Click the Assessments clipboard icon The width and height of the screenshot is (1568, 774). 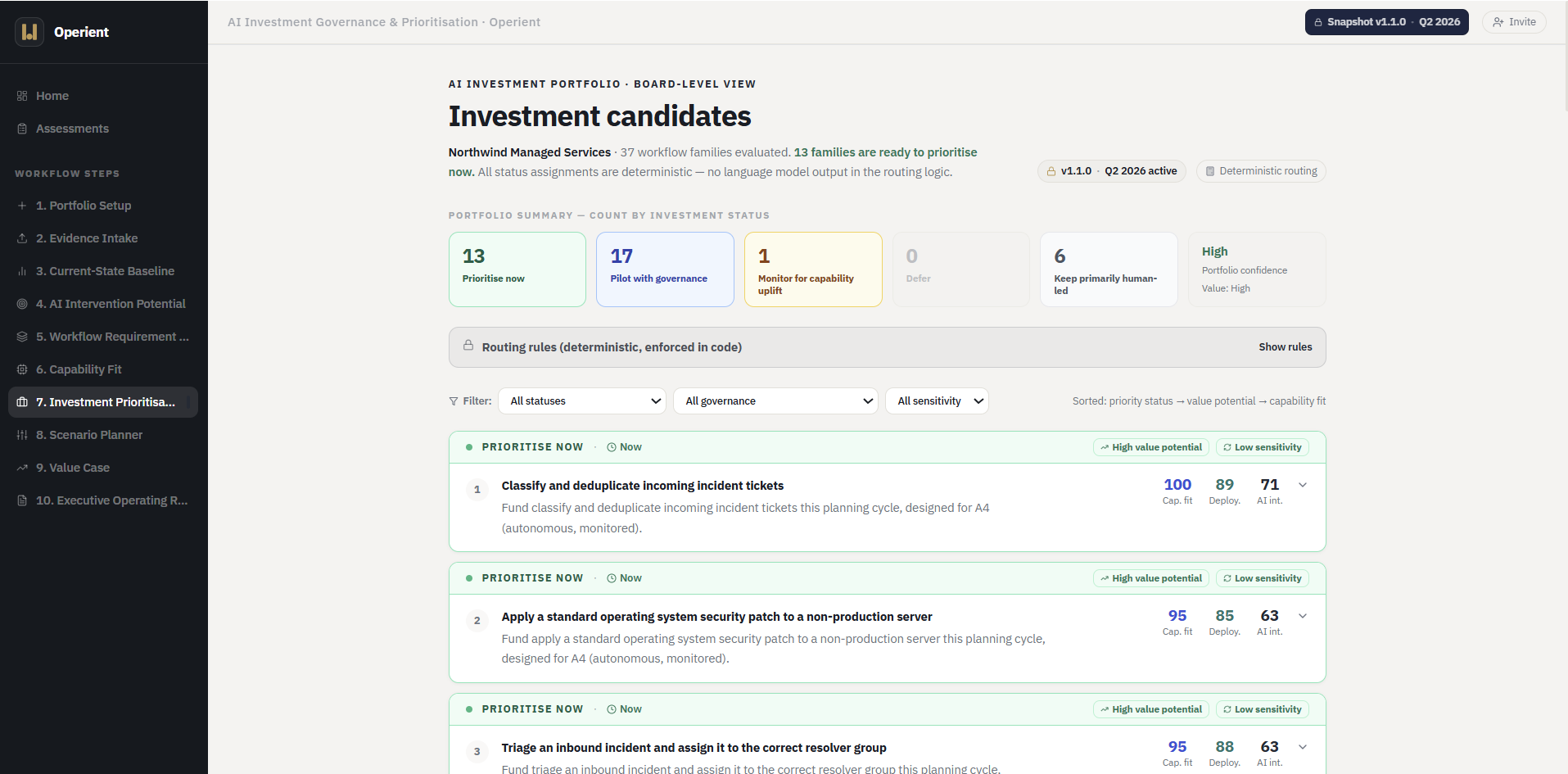(22, 129)
